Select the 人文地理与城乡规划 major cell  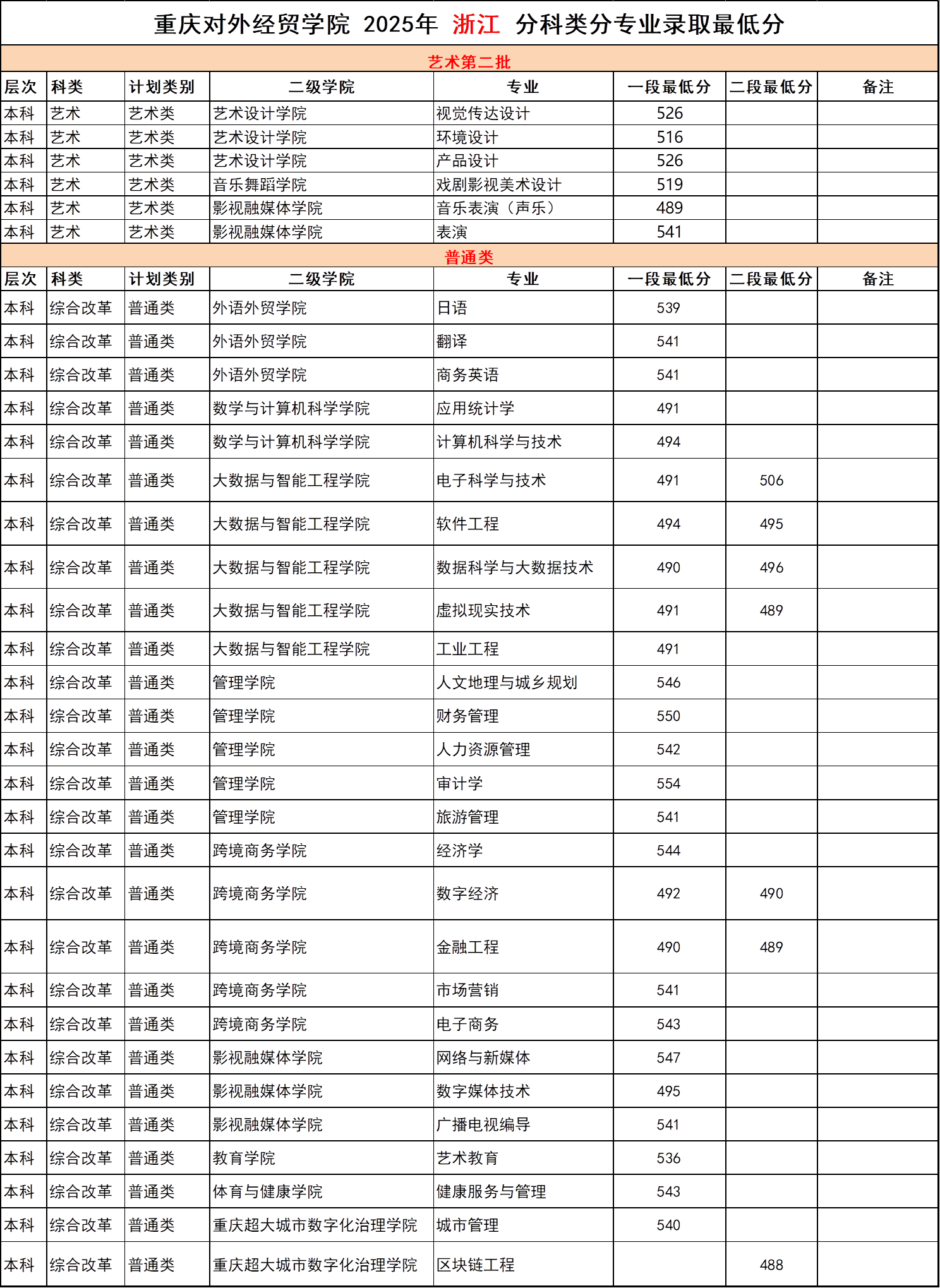pyautogui.click(x=506, y=683)
